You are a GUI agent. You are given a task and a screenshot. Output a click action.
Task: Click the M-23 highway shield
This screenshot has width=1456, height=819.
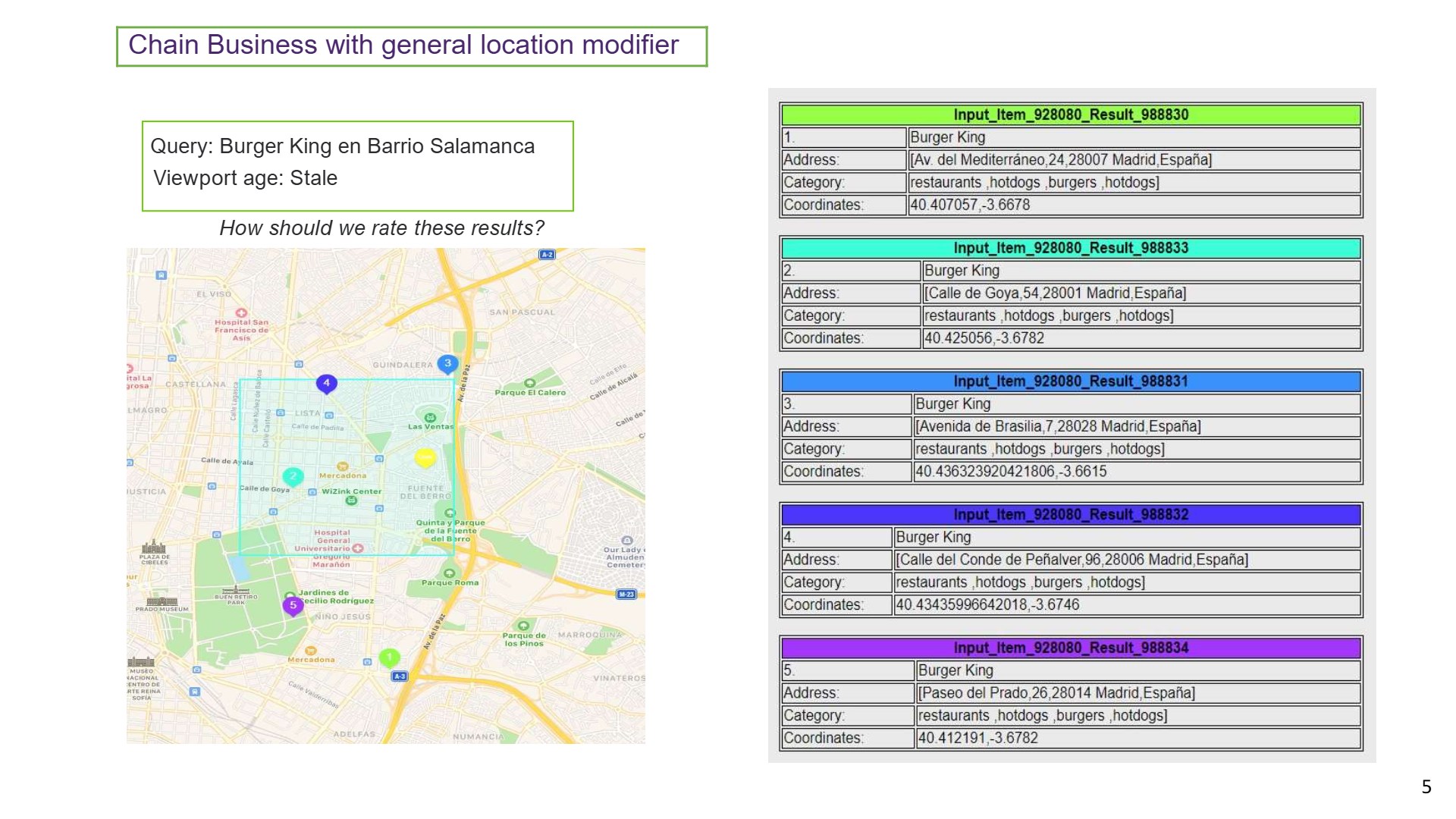click(x=626, y=595)
